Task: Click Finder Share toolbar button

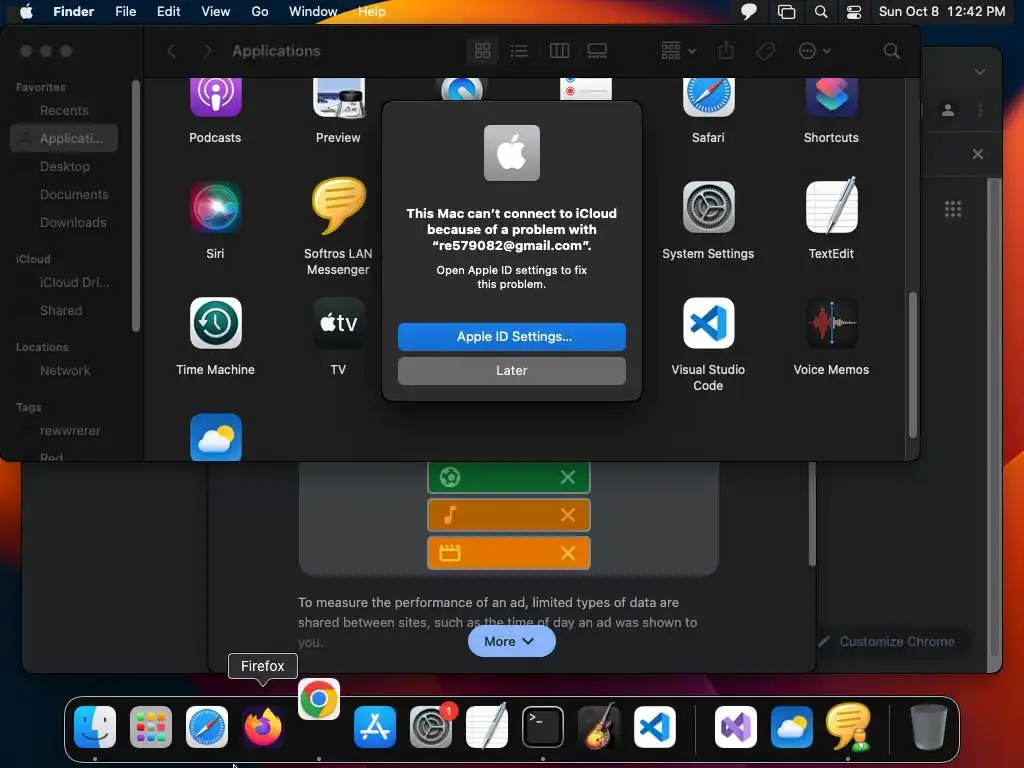Action: tap(726, 51)
